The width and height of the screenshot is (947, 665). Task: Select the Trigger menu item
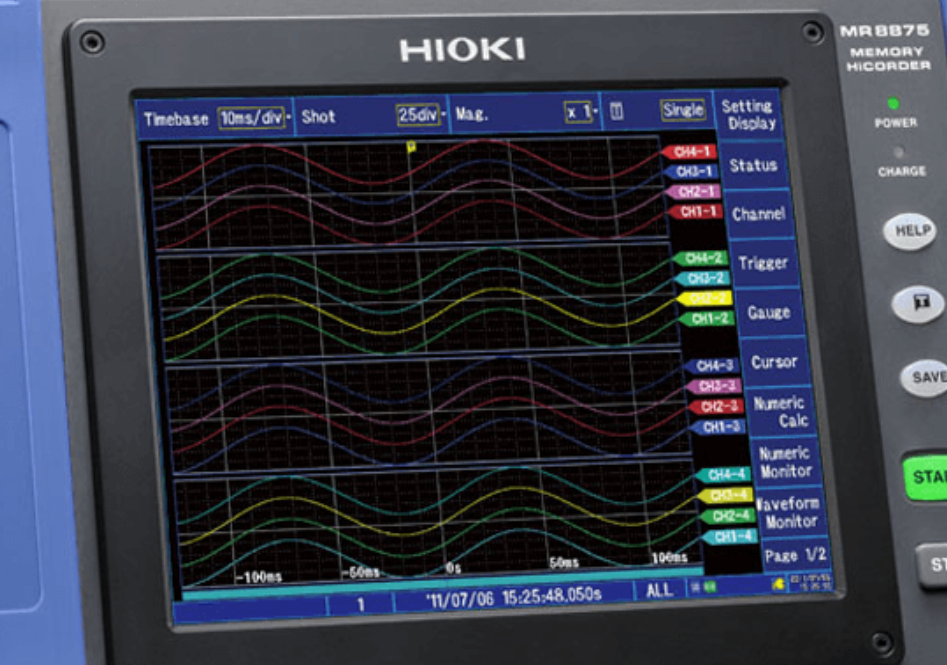pyautogui.click(x=763, y=263)
